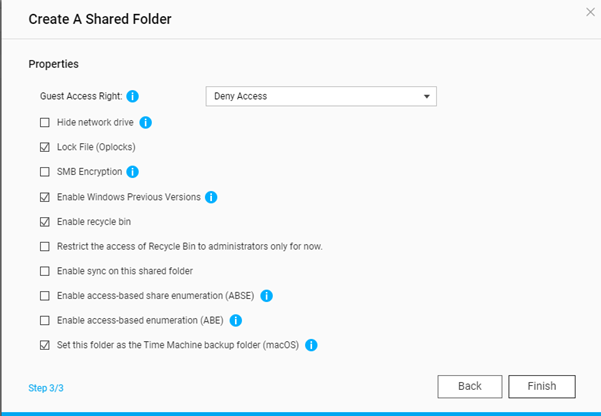Close the Create A Shared Folder dialog
Viewport: 601px width, 416px height.
(x=589, y=13)
